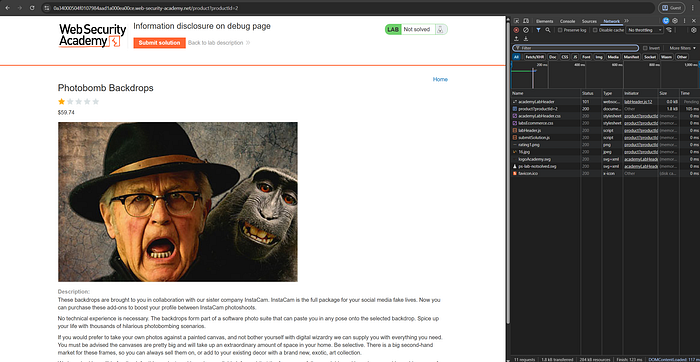Filter requests by Fetch/XHR

tap(534, 57)
